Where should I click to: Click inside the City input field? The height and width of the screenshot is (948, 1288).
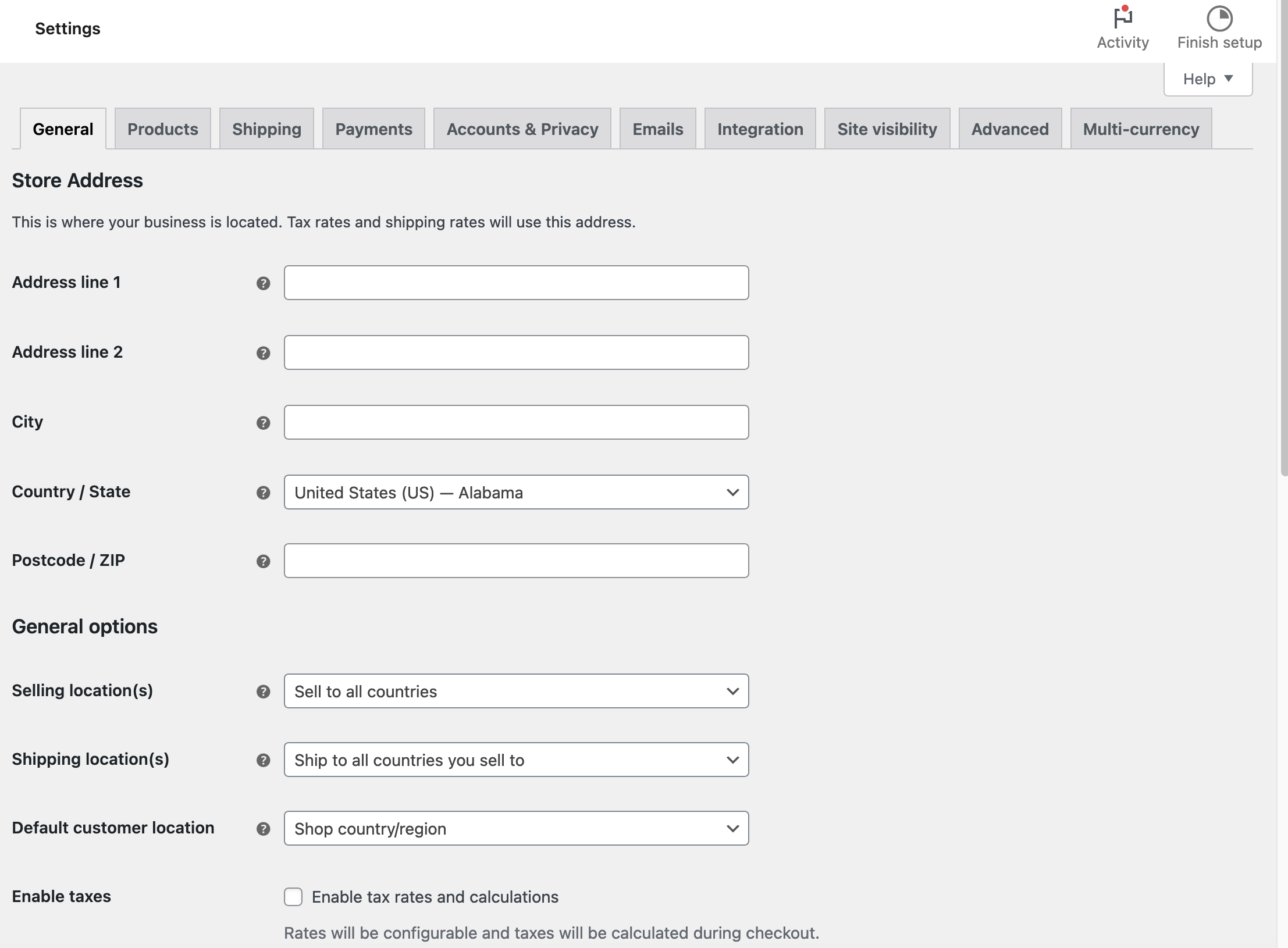pos(515,422)
